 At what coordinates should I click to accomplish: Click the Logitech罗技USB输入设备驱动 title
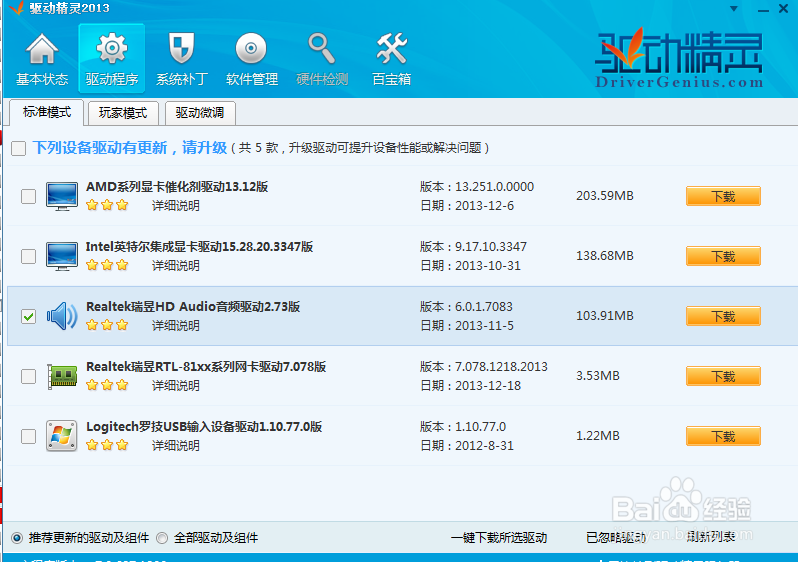(x=204, y=427)
